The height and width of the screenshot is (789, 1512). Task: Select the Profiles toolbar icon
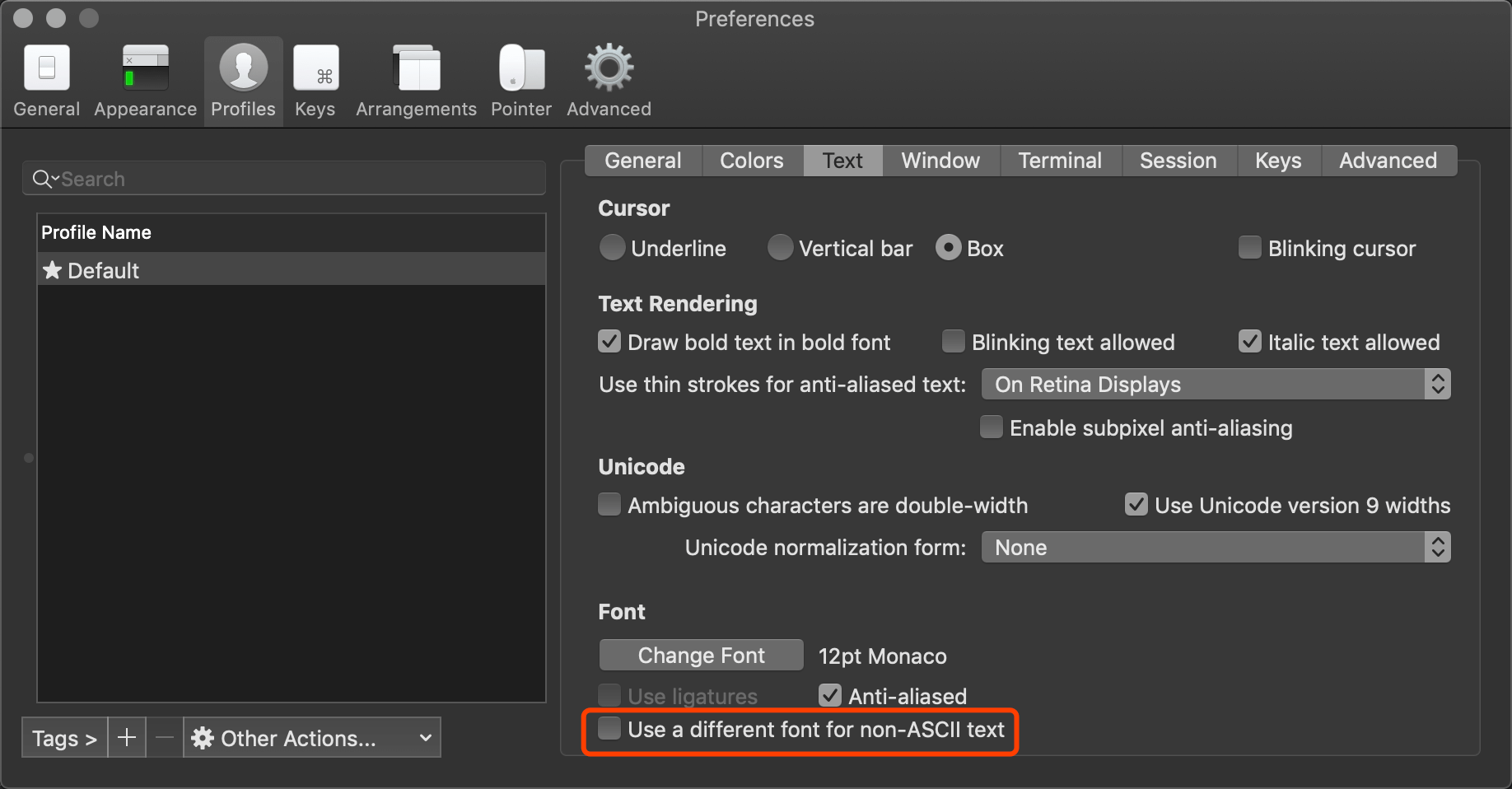pyautogui.click(x=244, y=68)
